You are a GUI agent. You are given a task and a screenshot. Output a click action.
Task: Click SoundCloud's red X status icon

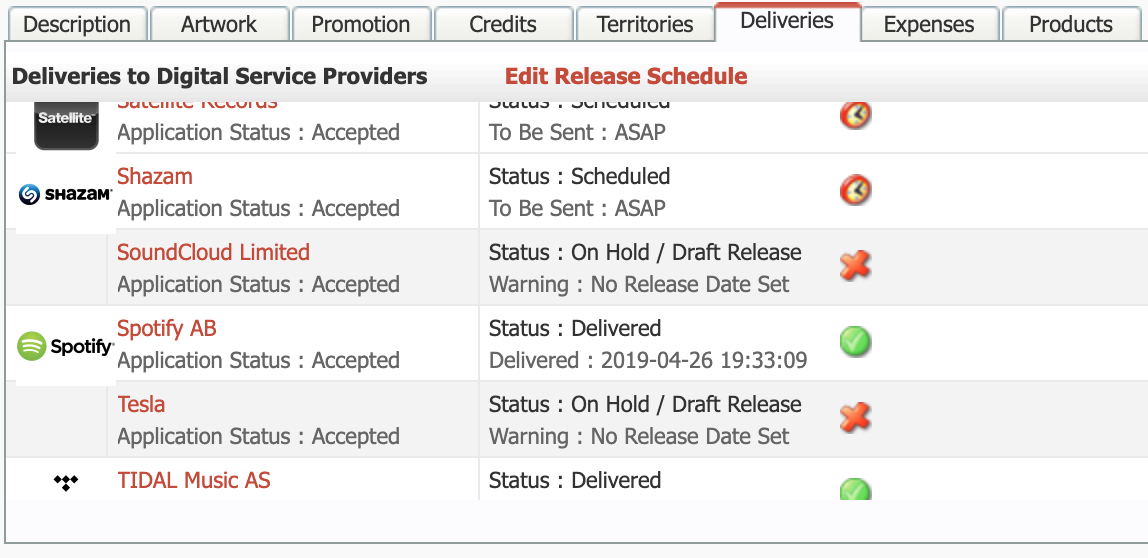coord(855,266)
